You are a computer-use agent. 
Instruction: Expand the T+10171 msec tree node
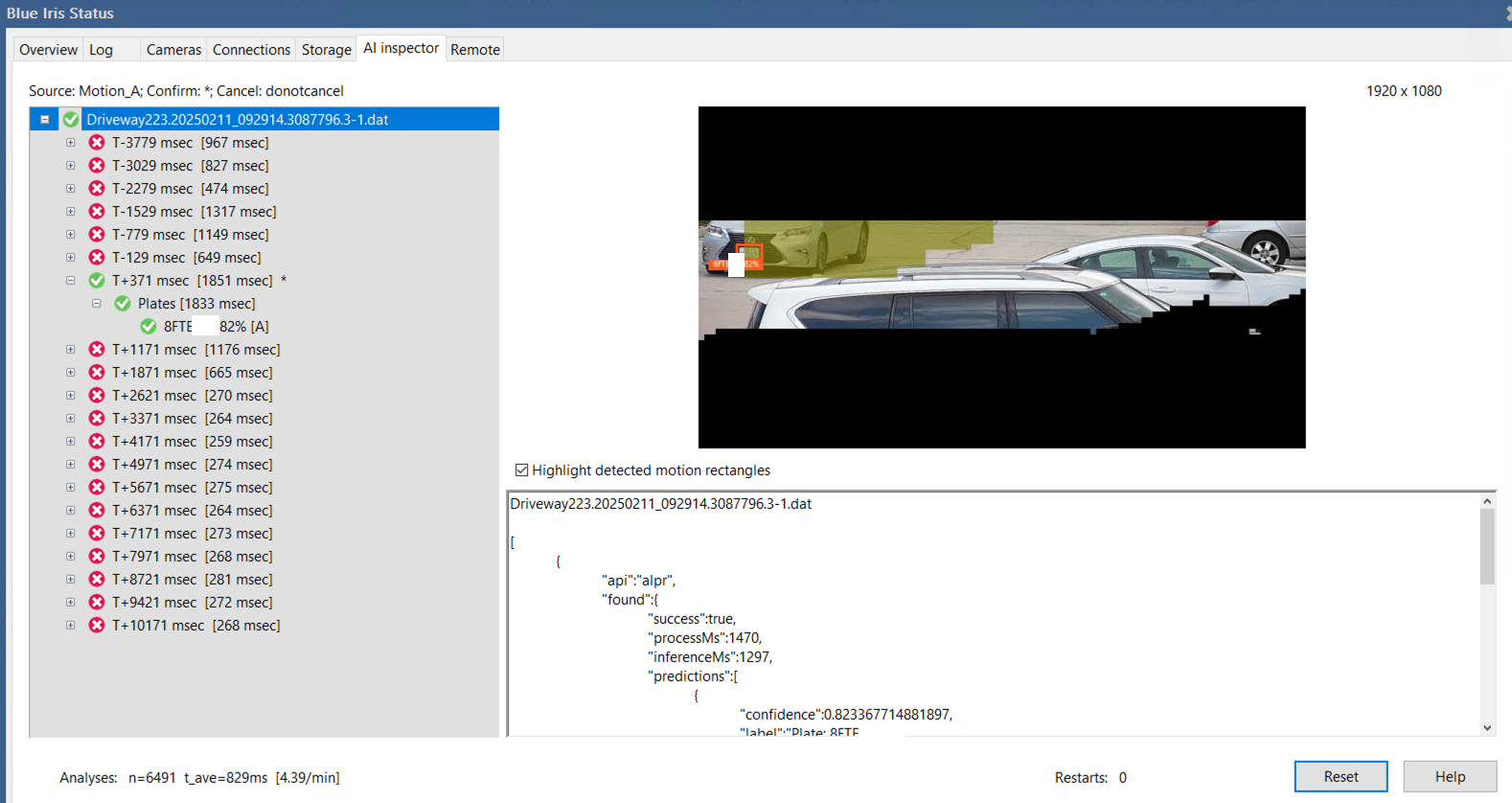(x=70, y=626)
